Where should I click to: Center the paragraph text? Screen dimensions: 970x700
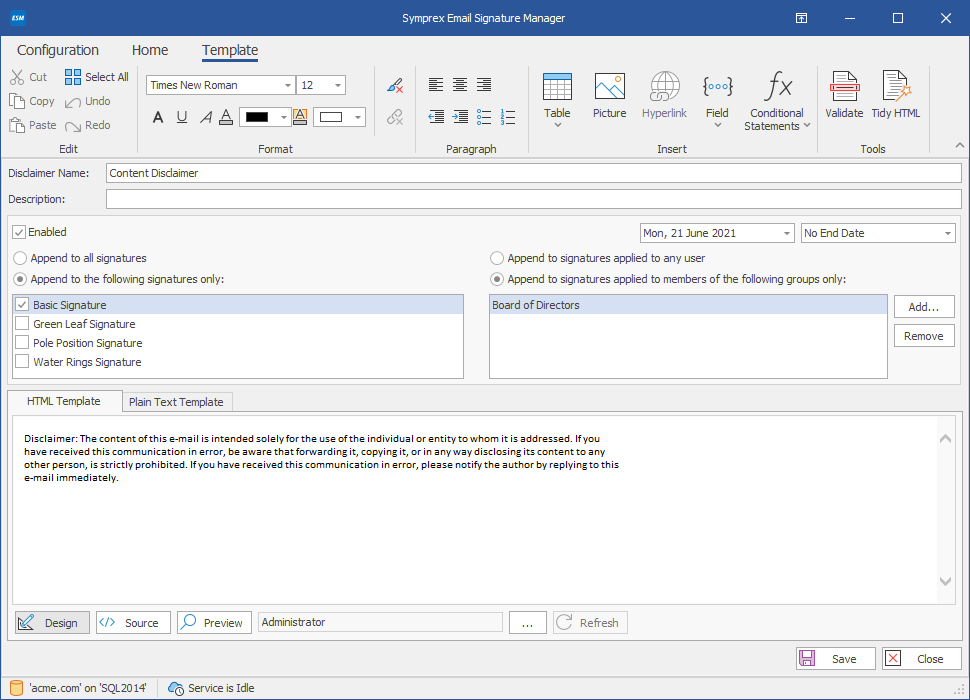coord(460,85)
